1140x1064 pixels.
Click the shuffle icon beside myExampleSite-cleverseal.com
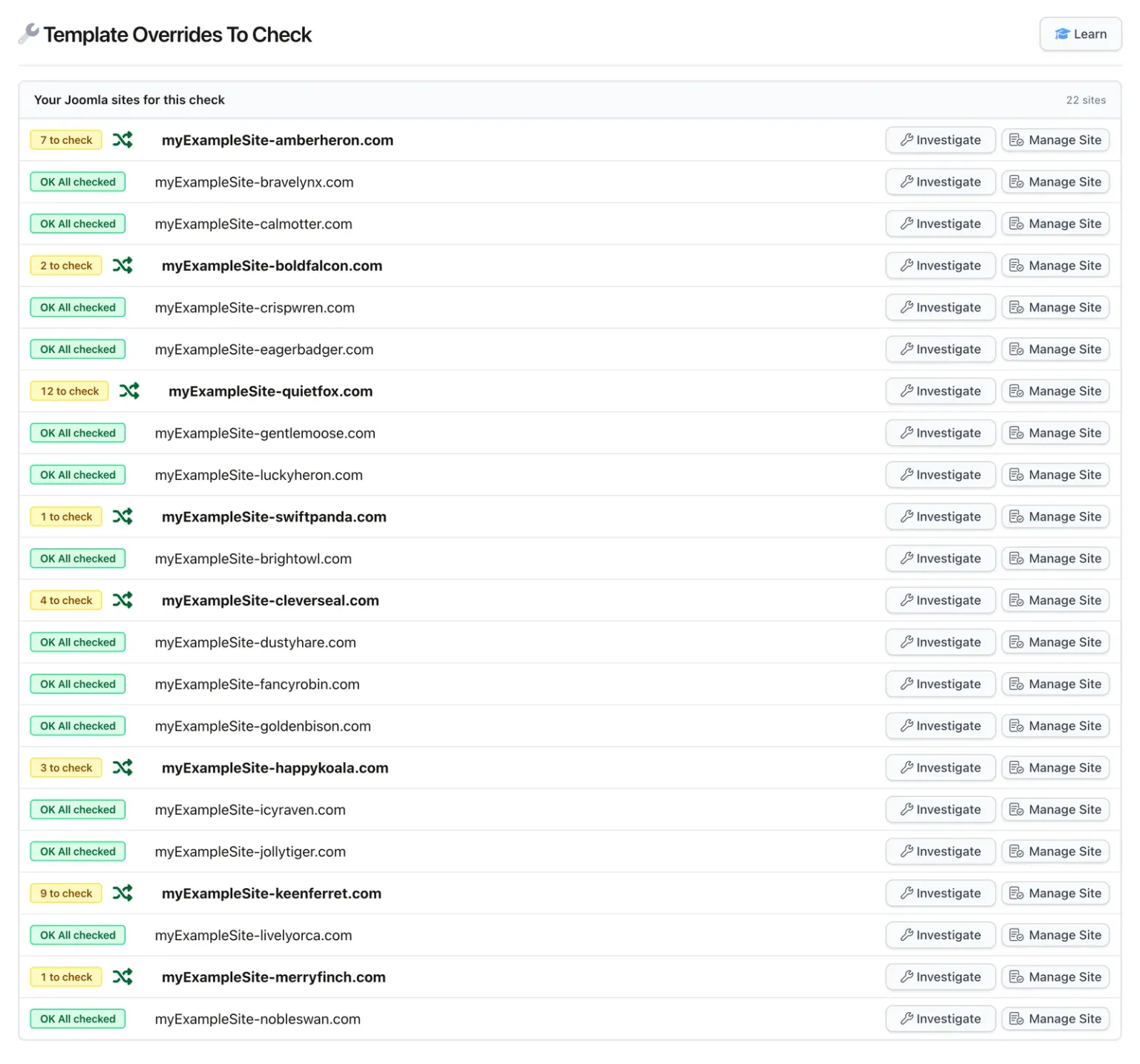[x=122, y=600]
